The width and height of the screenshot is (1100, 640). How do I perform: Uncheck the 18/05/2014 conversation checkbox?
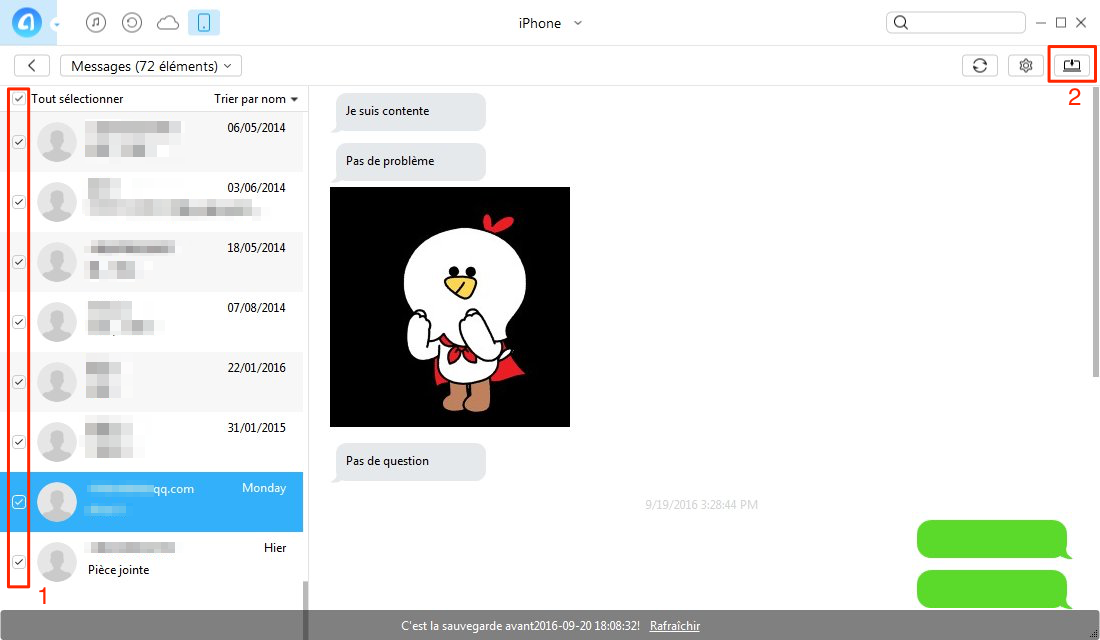(x=19, y=262)
